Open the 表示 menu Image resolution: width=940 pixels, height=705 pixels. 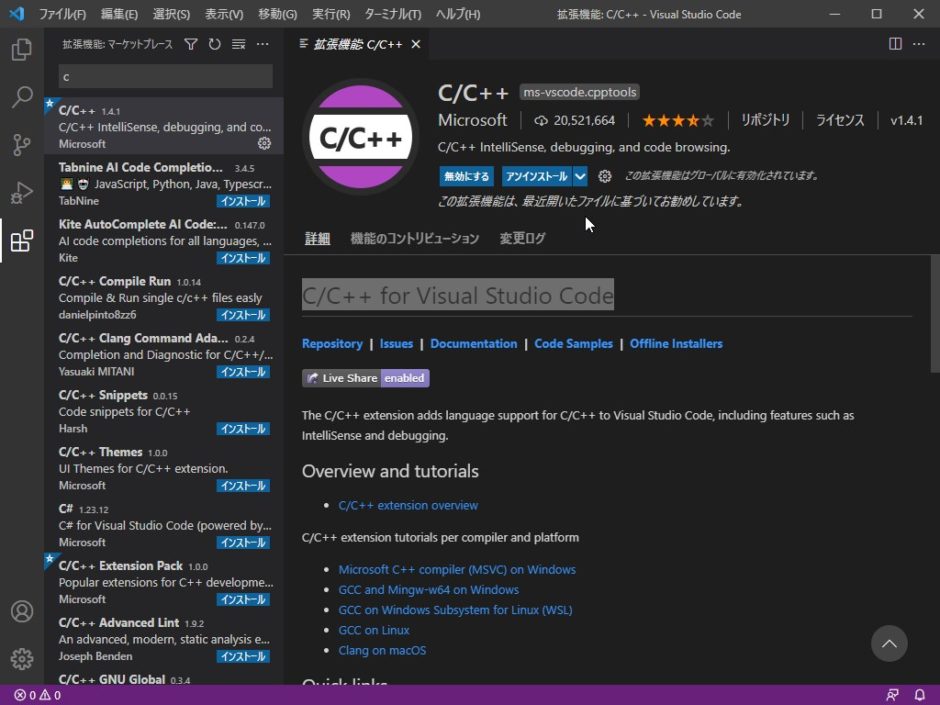click(224, 14)
